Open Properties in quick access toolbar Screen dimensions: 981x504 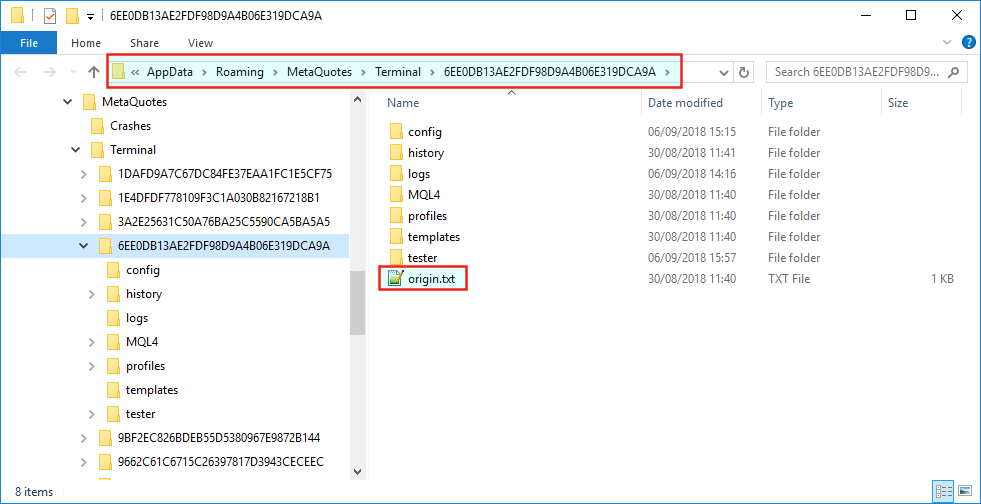(50, 16)
